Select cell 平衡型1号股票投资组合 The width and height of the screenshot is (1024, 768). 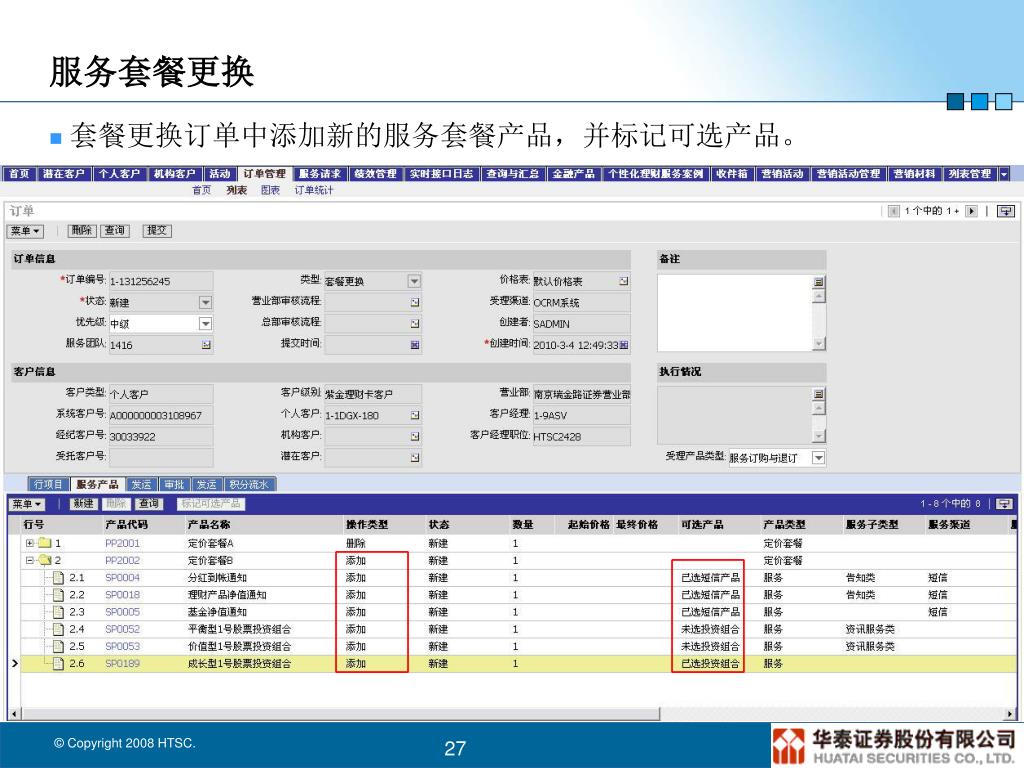pos(239,629)
